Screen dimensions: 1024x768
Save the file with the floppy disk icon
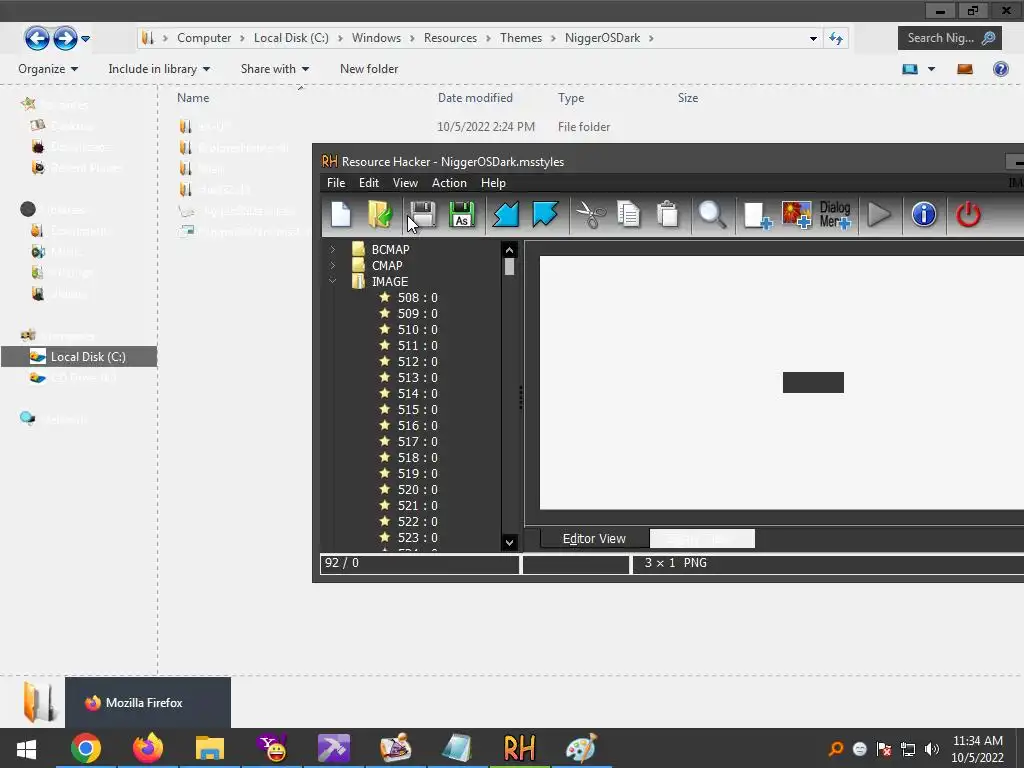423,214
